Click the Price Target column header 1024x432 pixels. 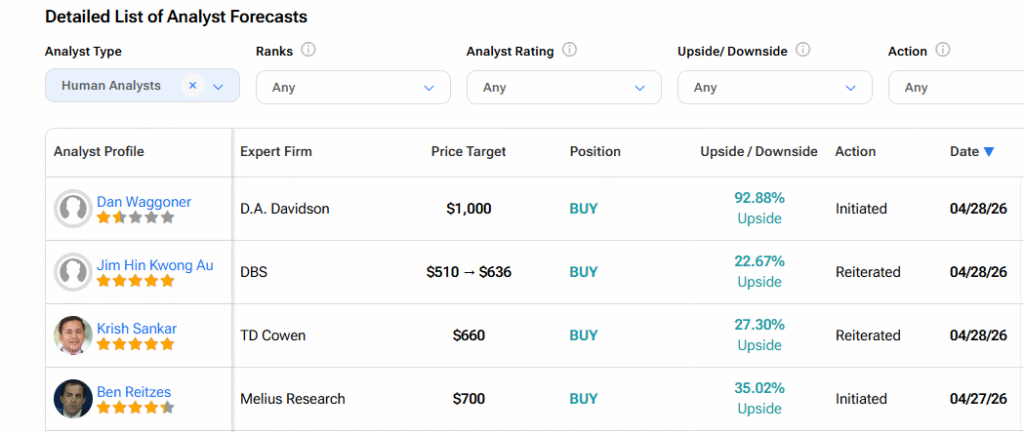pos(468,152)
